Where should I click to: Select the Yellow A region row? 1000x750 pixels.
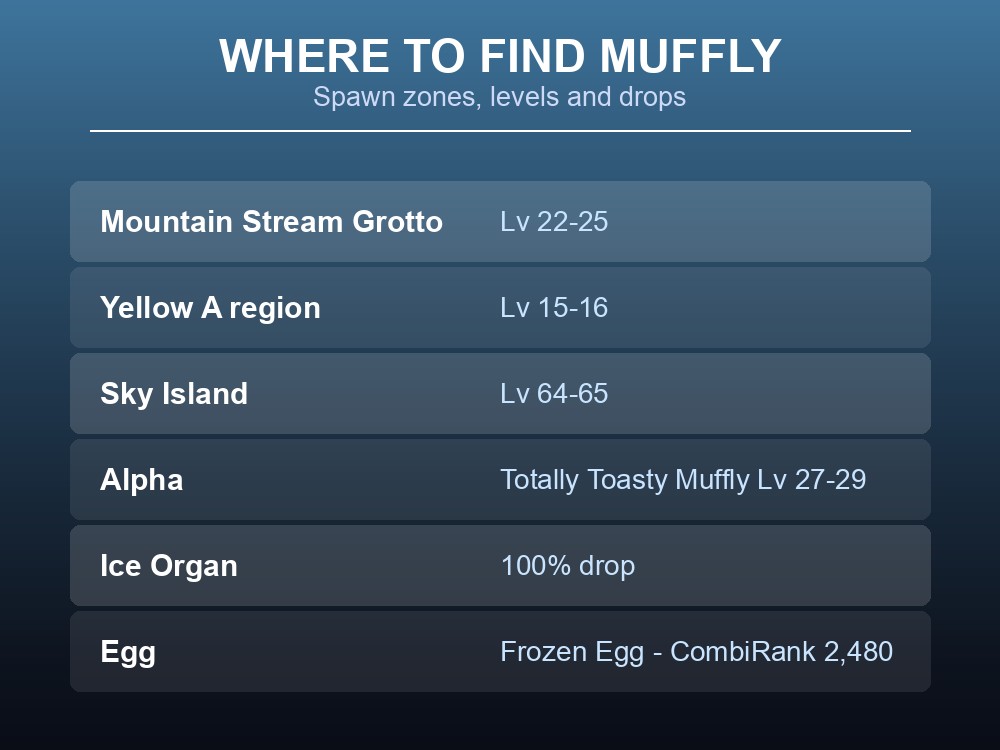(x=500, y=307)
